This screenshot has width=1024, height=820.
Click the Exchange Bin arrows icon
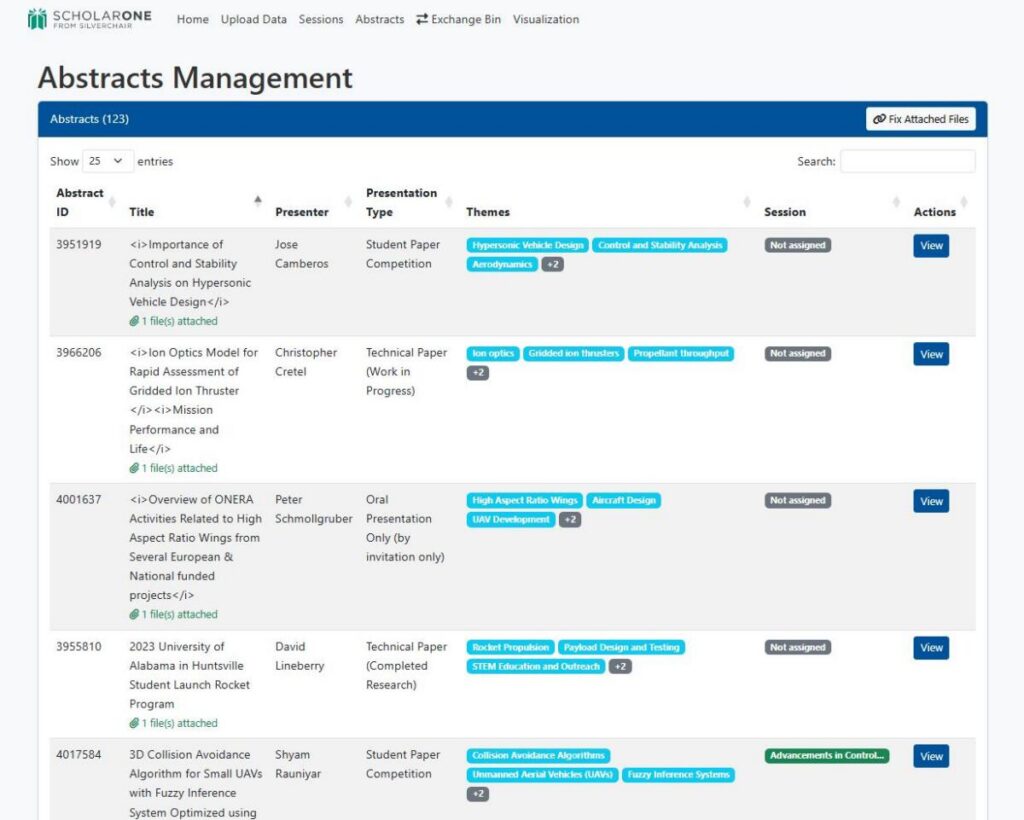(x=422, y=19)
